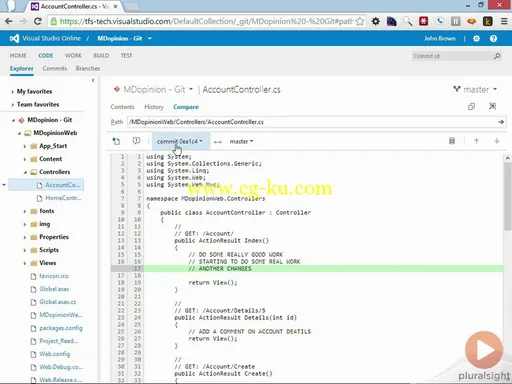Image resolution: width=512 pixels, height=384 pixels.
Task: Click the red asterisk extension icon
Action: coord(423,21)
